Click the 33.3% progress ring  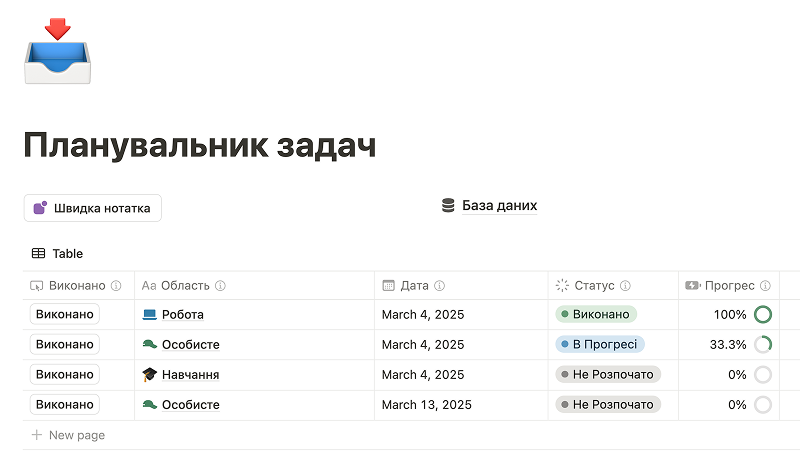tap(763, 344)
